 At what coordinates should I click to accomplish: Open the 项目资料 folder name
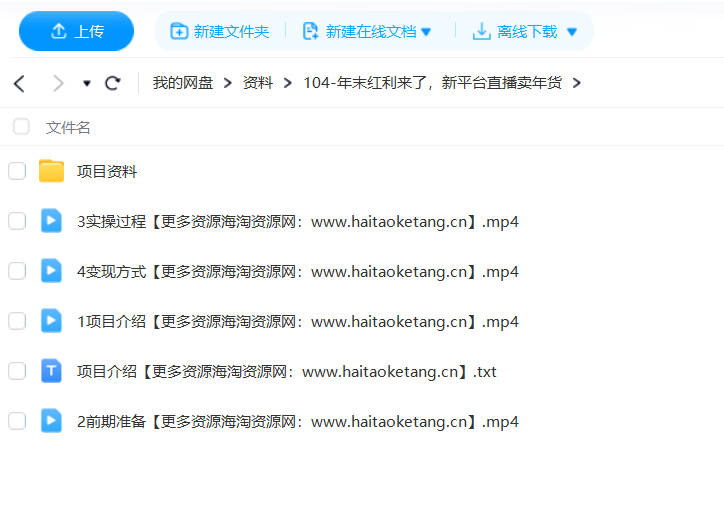[x=107, y=172]
